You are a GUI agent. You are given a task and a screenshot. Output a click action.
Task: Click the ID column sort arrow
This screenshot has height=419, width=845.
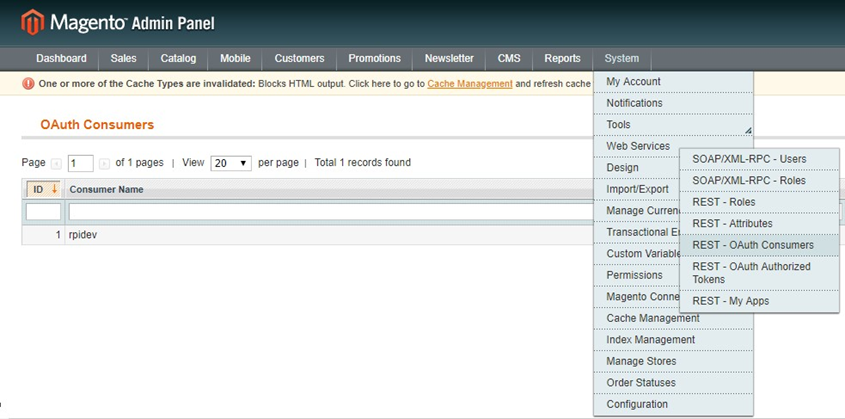click(54, 189)
